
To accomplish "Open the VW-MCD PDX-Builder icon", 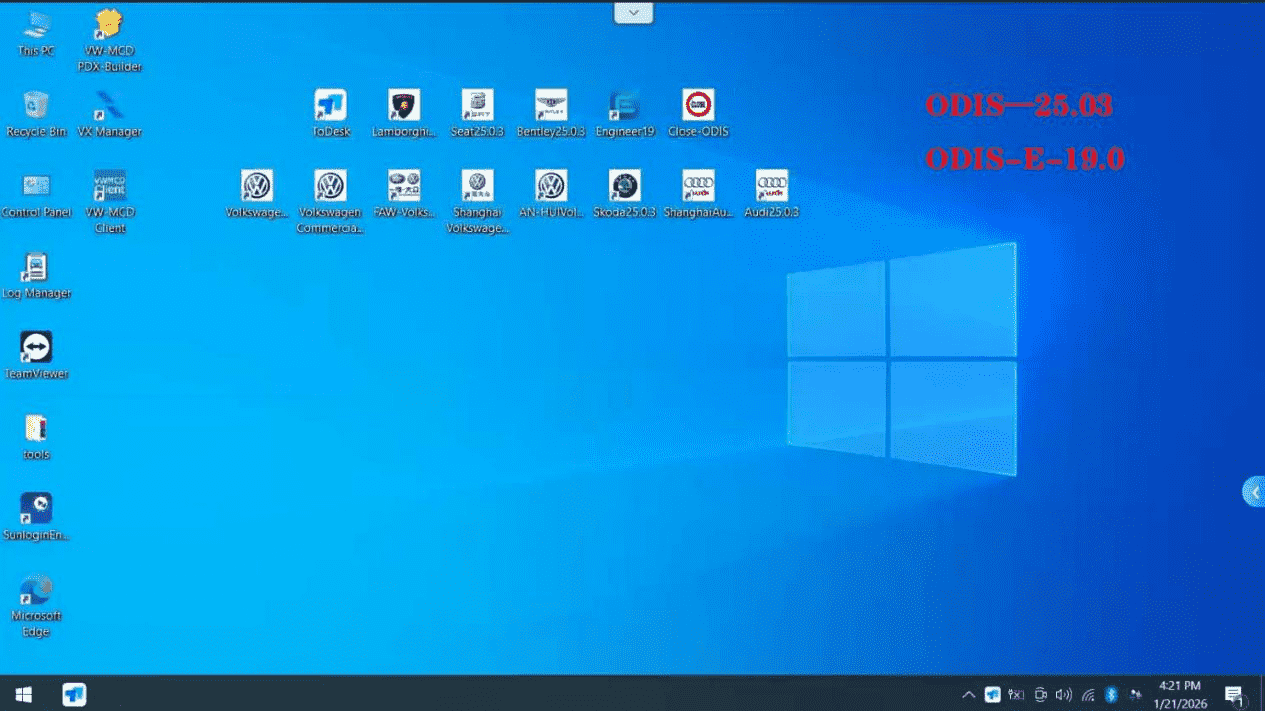I will (109, 25).
